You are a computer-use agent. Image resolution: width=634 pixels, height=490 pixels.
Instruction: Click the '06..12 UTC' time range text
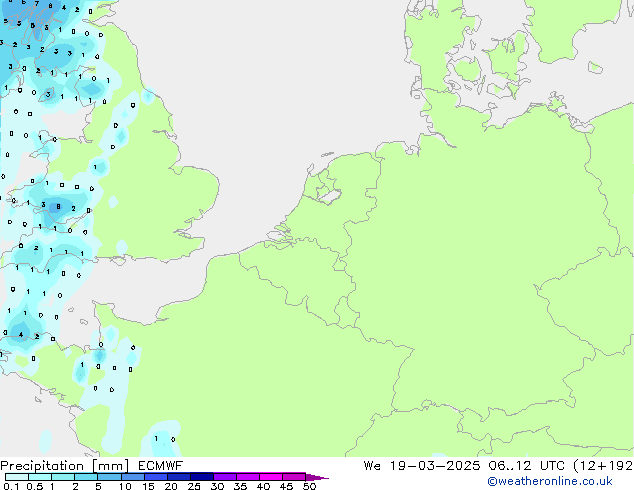(x=528, y=466)
